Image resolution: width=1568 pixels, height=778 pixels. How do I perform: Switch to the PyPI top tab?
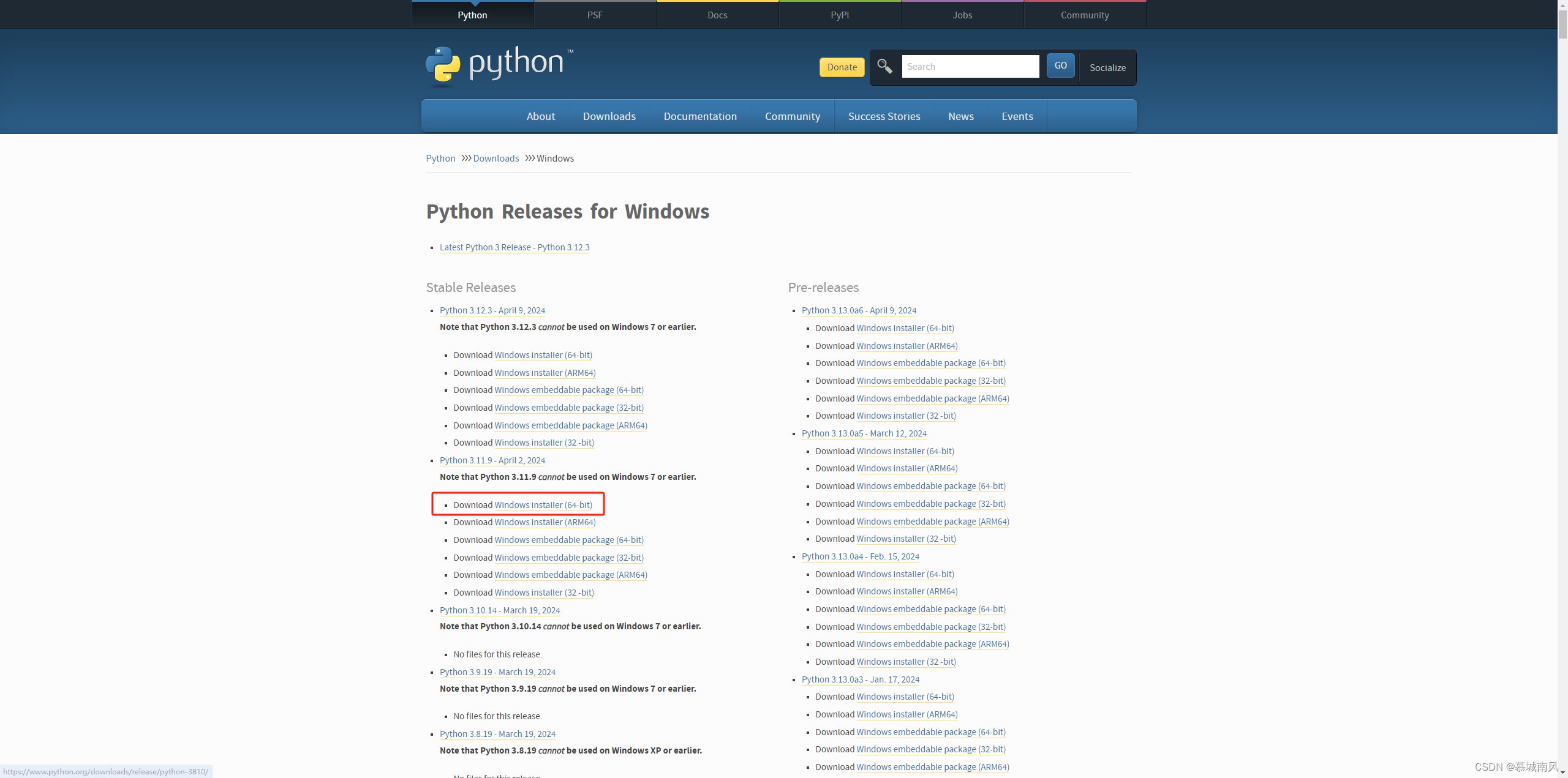pyautogui.click(x=839, y=15)
